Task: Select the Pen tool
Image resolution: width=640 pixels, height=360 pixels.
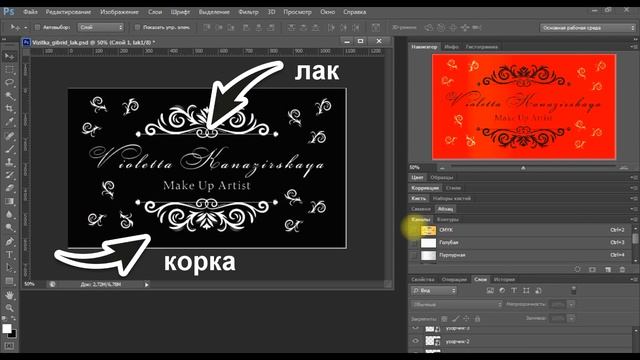Action: click(x=9, y=242)
